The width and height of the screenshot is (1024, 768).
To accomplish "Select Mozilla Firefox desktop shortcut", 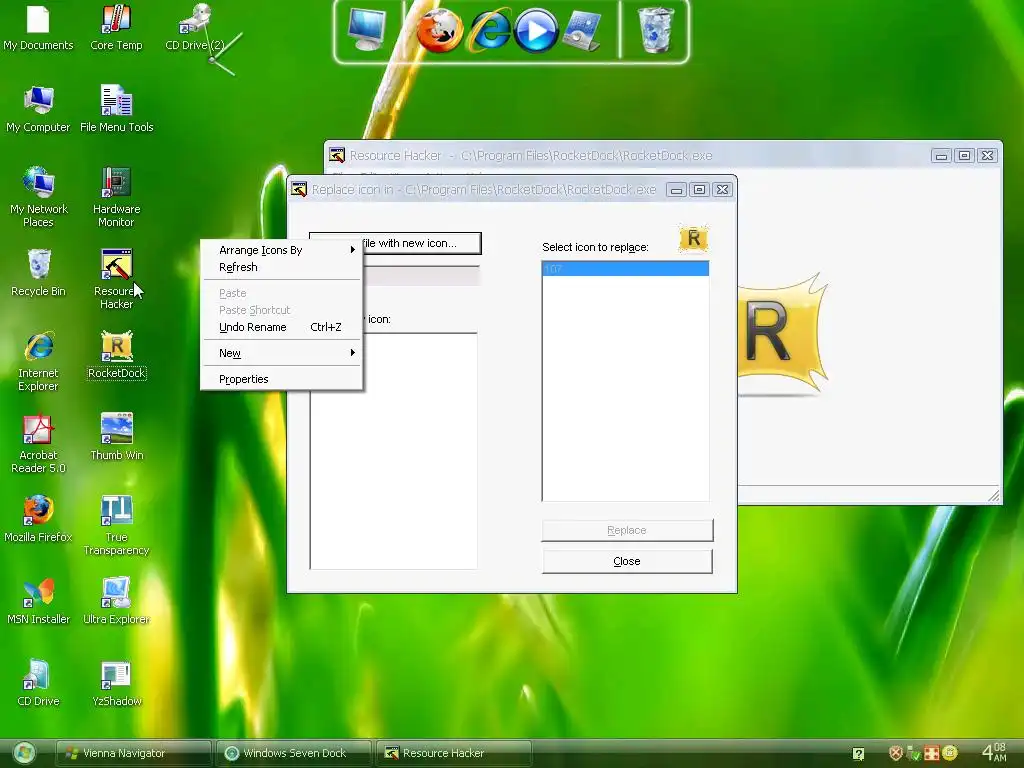I will point(38,520).
